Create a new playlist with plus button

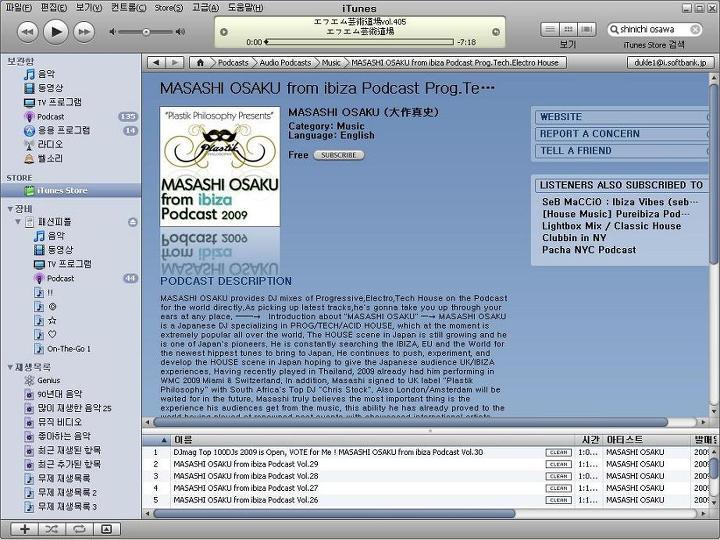pos(24,529)
